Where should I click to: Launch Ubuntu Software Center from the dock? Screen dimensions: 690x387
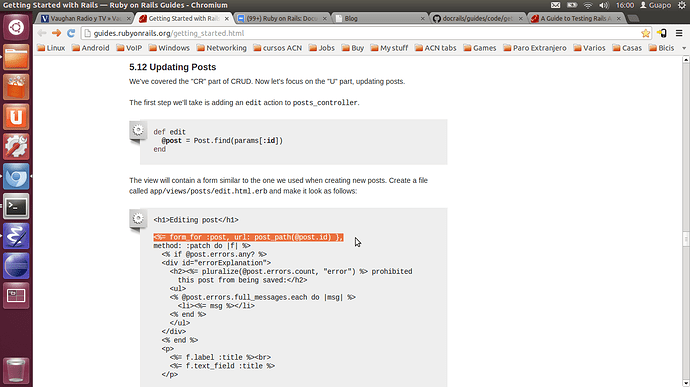pyautogui.click(x=16, y=87)
